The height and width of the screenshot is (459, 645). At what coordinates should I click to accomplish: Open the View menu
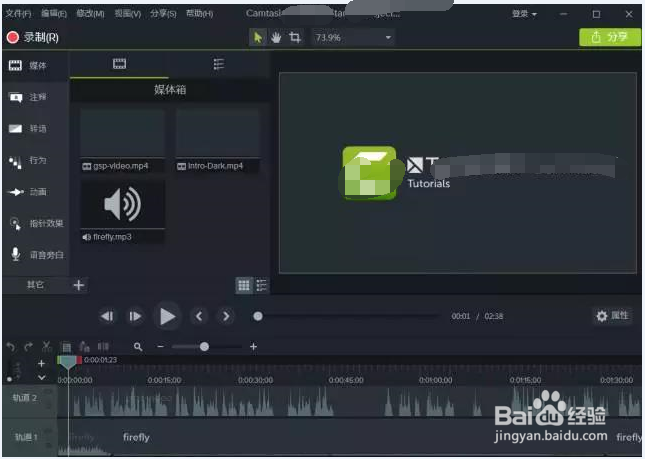pyautogui.click(x=128, y=14)
